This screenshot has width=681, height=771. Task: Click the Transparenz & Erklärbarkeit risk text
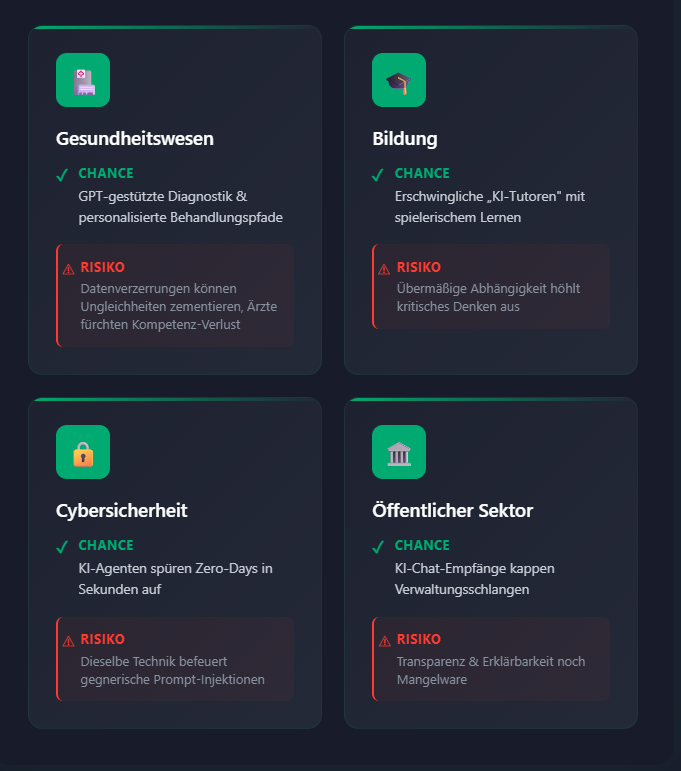click(x=491, y=670)
